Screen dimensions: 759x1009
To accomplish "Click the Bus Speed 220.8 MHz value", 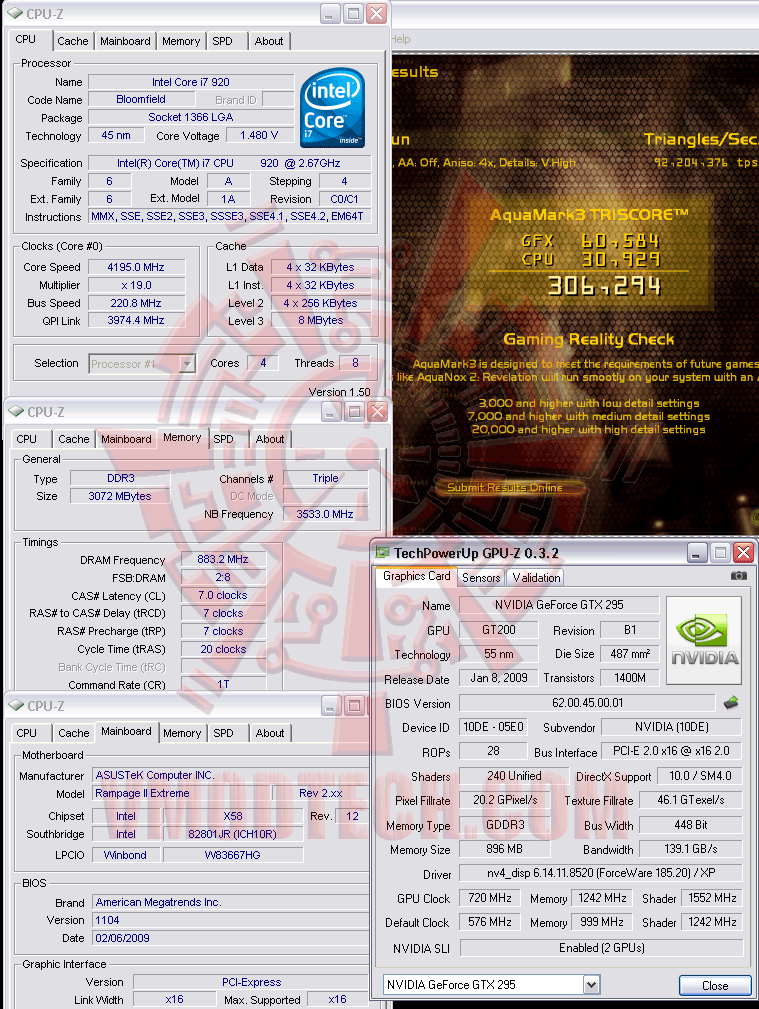I will click(136, 303).
